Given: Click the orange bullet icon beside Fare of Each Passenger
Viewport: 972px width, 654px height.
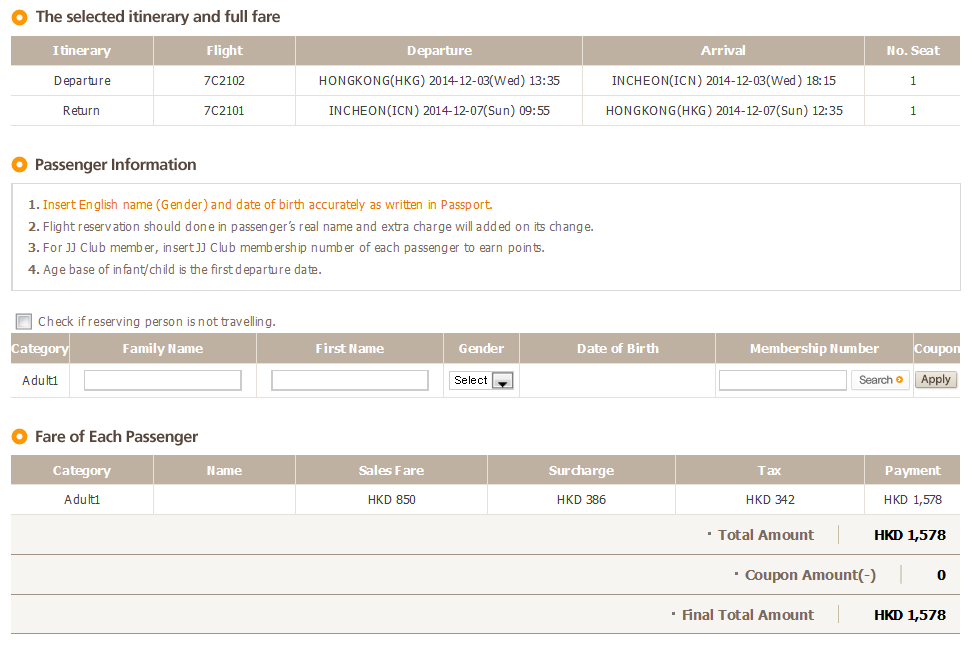Looking at the screenshot, I should (19, 437).
